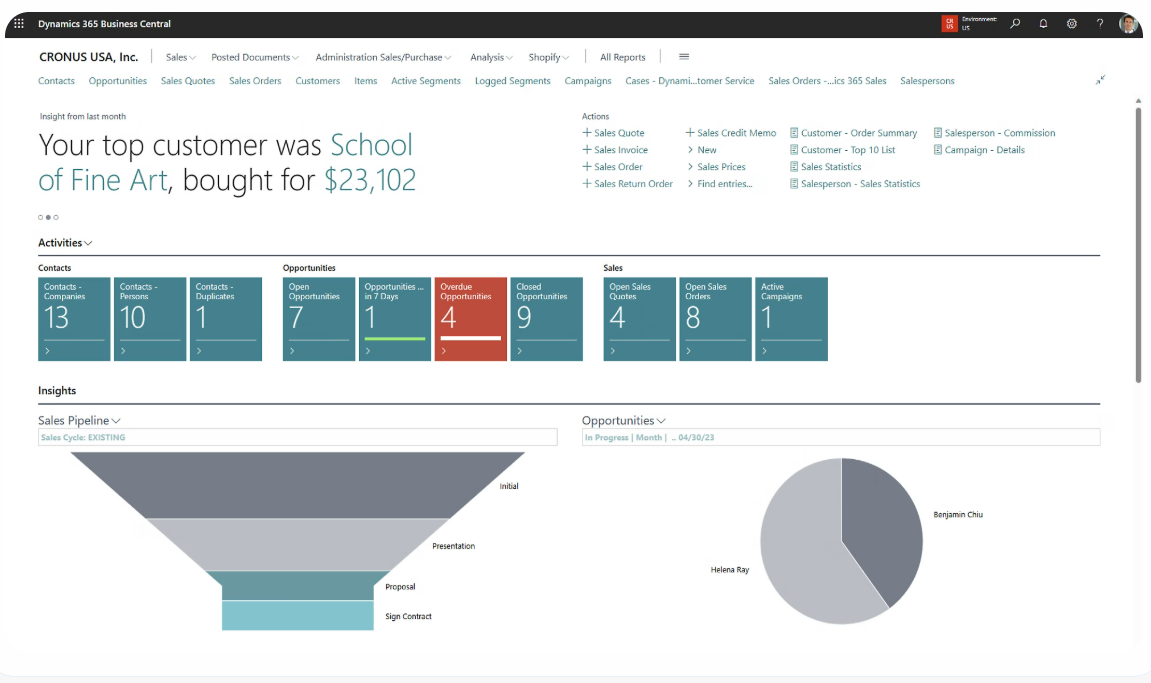The image size is (1151, 683).
Task: Click arrow on Active Campaigns tile
Action: pyautogui.click(x=764, y=351)
